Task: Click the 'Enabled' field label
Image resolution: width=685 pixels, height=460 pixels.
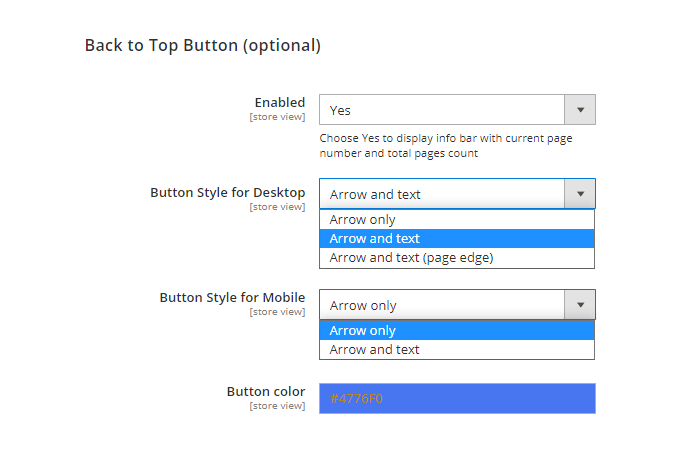Action: click(x=279, y=103)
